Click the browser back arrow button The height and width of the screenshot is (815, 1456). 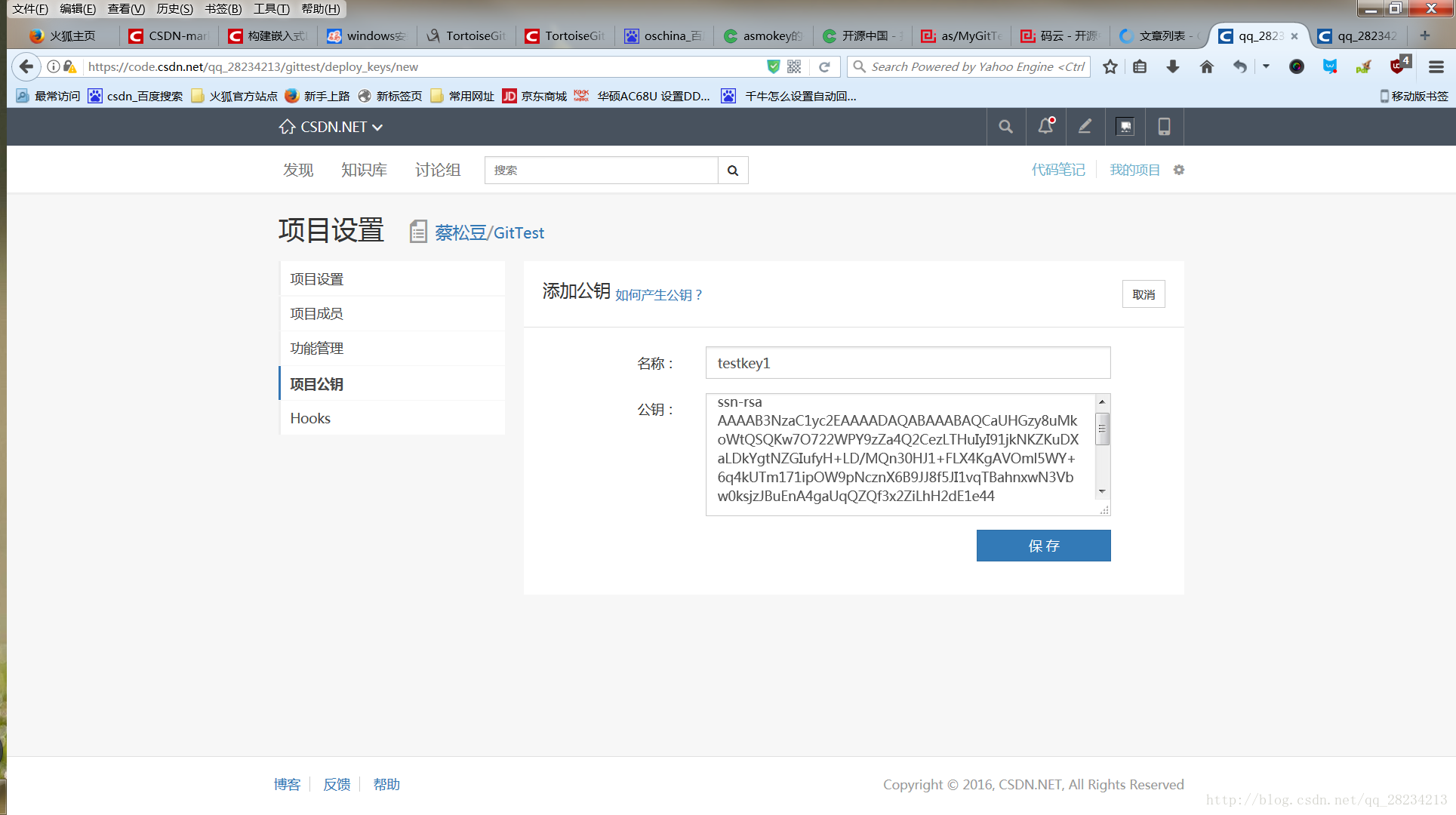[26, 66]
